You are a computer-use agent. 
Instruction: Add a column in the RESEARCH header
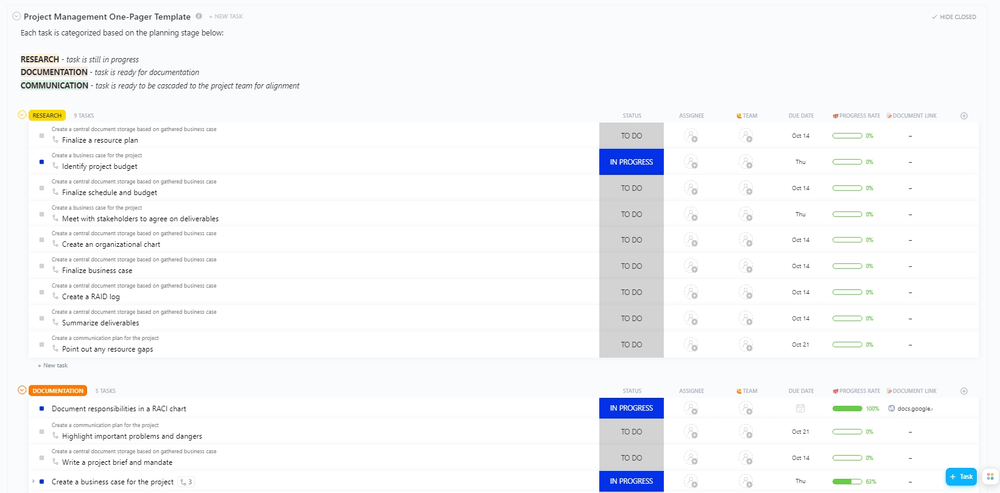click(x=964, y=115)
